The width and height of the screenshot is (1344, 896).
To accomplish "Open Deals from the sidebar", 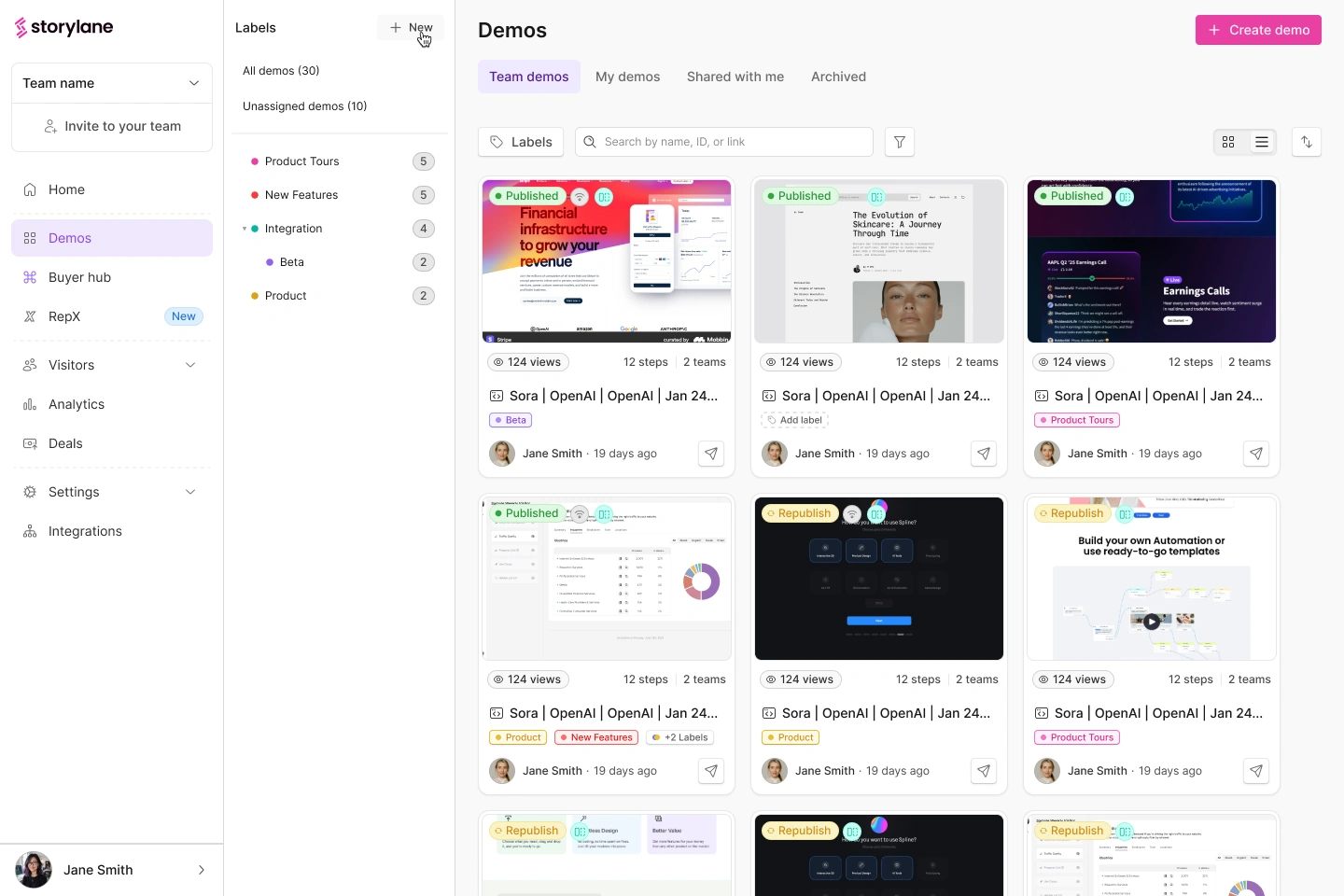I will 112,443.
